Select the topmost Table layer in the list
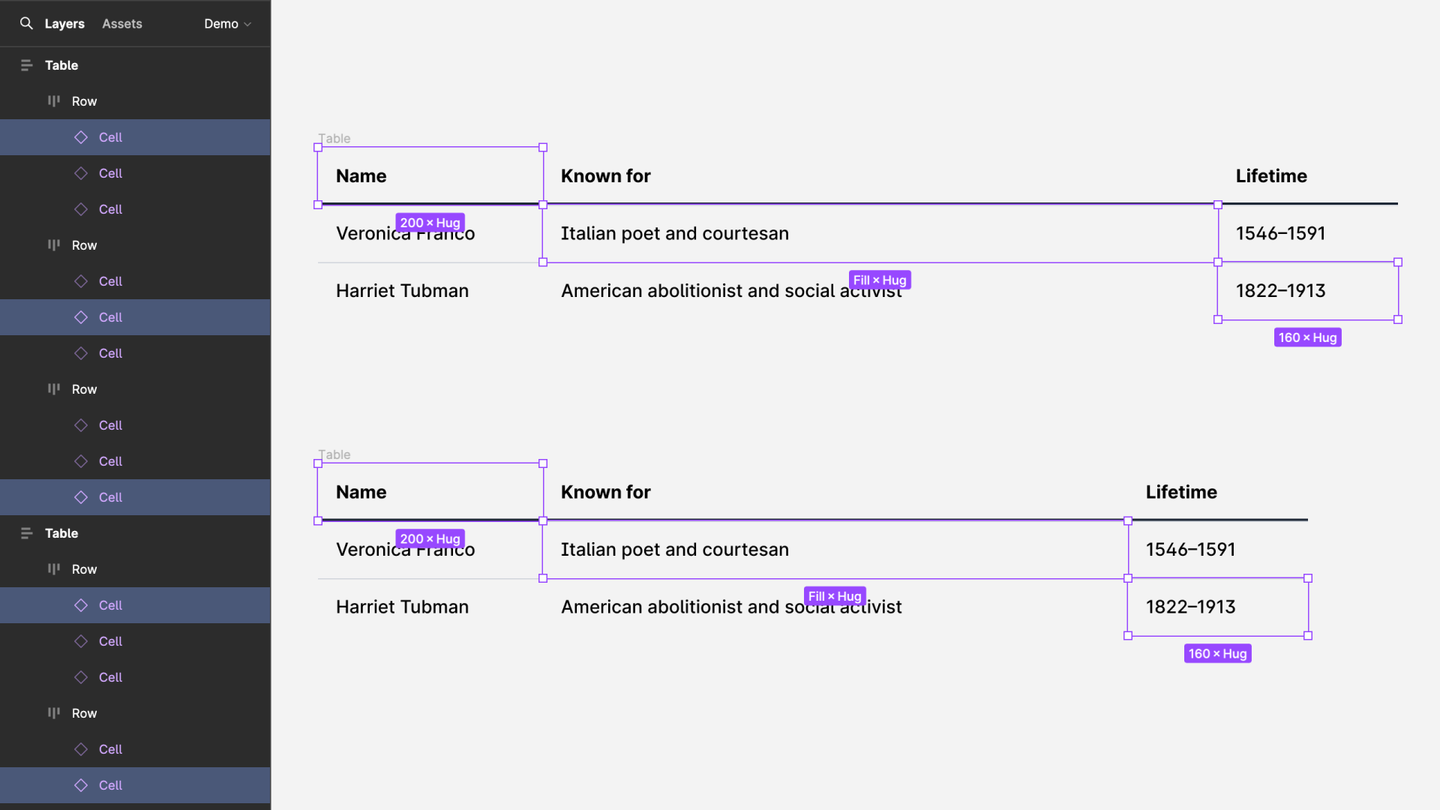Viewport: 1440px width, 810px height. click(x=61, y=65)
